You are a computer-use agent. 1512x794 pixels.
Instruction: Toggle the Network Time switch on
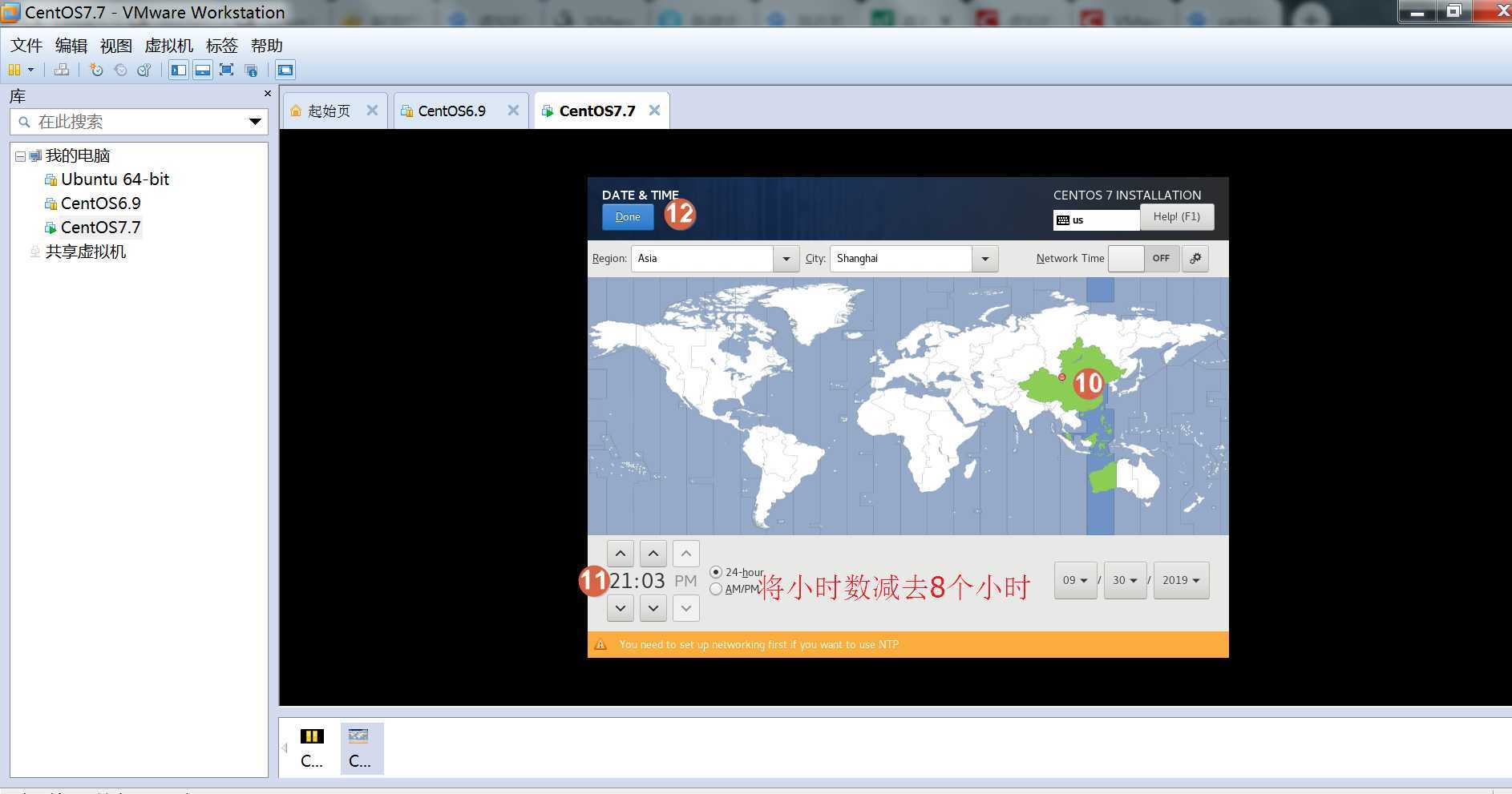coord(1144,259)
